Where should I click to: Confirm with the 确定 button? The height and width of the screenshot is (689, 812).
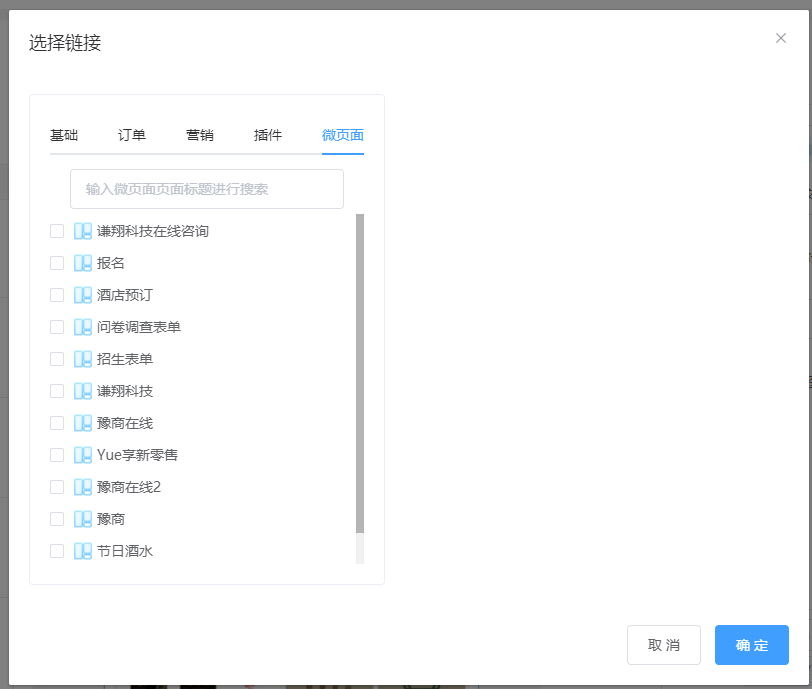752,645
